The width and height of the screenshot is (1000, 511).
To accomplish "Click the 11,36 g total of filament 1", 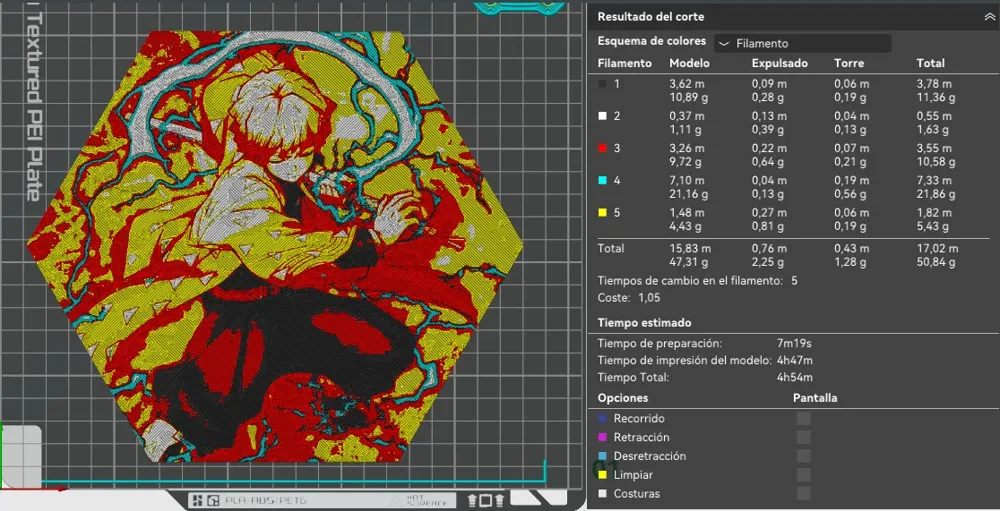I will [x=936, y=98].
